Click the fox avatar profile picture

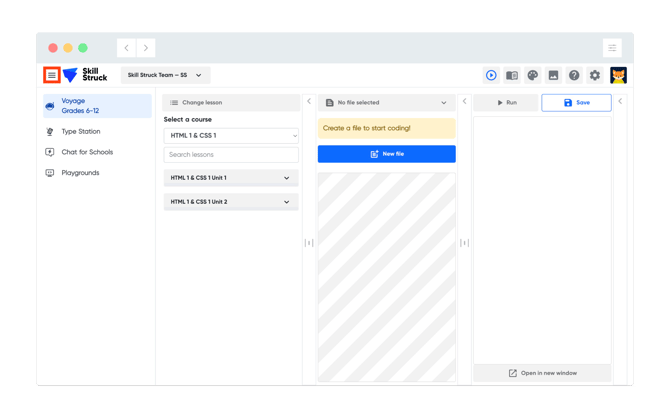point(618,76)
